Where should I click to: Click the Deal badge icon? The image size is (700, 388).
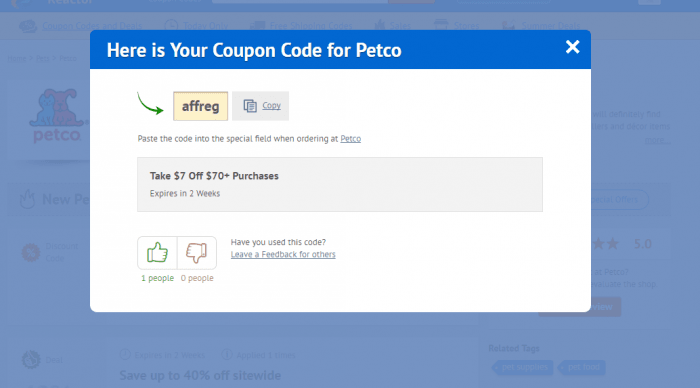pos(31,360)
